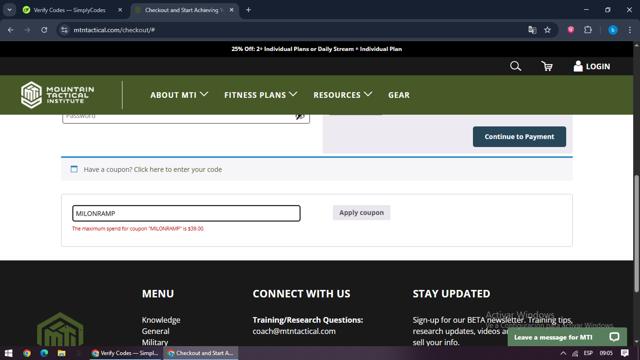The width and height of the screenshot is (640, 360).
Task: Click the Mountain Tactical Institute logo
Action: [x=57, y=95]
